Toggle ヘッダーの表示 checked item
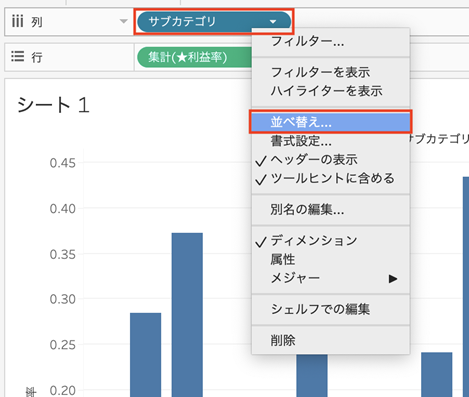The width and height of the screenshot is (469, 397). click(331, 160)
